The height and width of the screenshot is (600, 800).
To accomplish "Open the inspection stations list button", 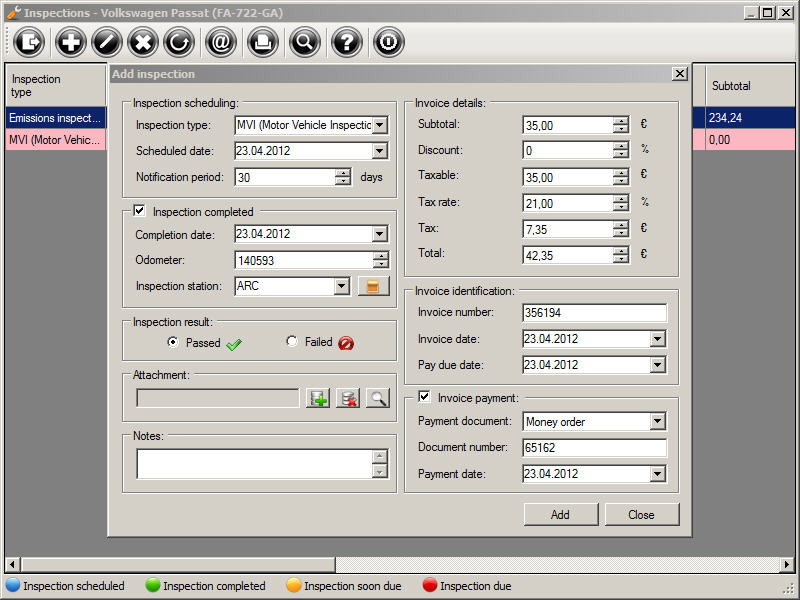I will click(373, 286).
